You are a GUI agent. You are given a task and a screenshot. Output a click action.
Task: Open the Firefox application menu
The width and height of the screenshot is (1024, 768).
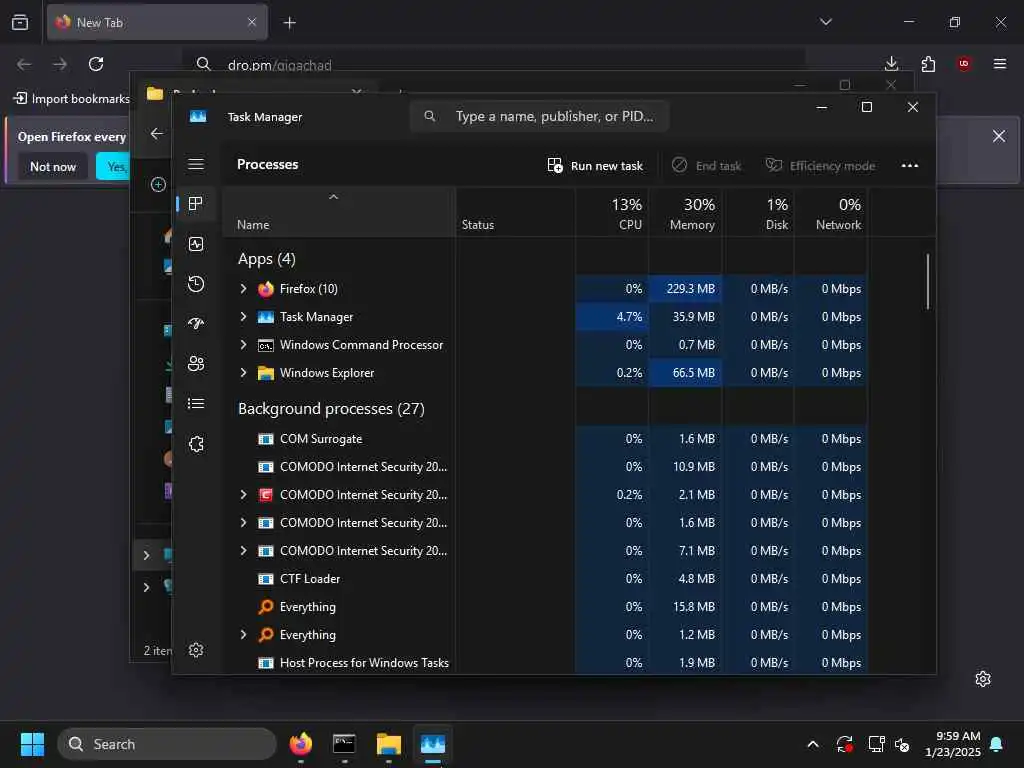tap(1000, 64)
